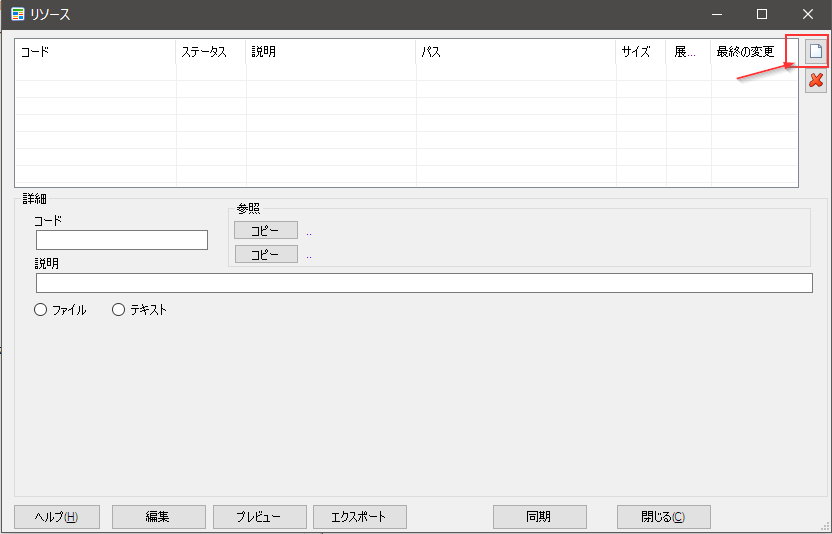Click the 説明 input field
832x534 pixels.
pyautogui.click(x=424, y=283)
